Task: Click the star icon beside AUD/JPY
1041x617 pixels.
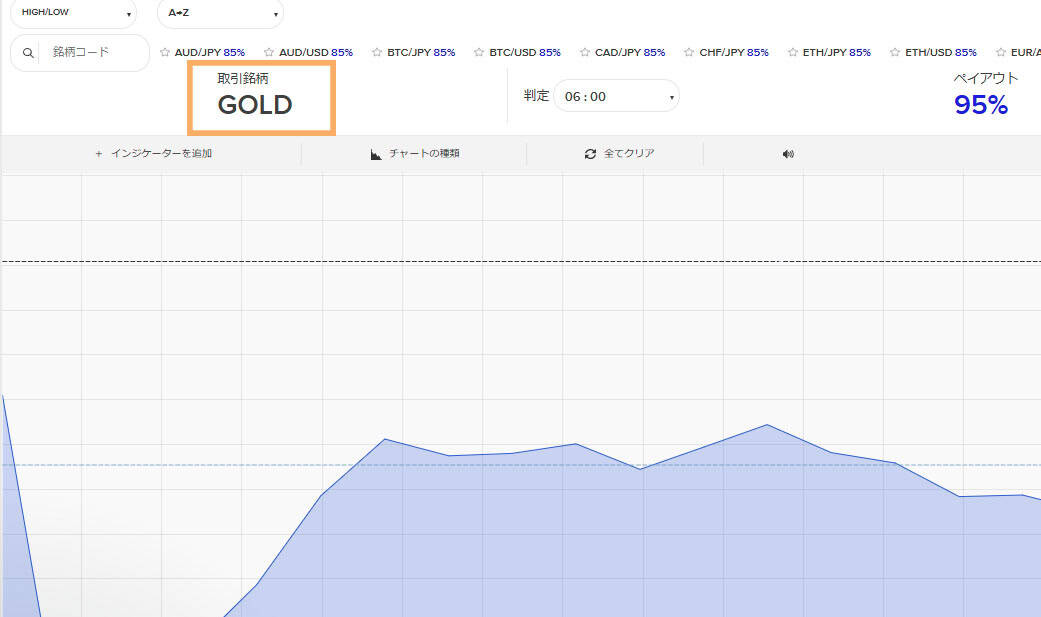Action: tap(165, 52)
